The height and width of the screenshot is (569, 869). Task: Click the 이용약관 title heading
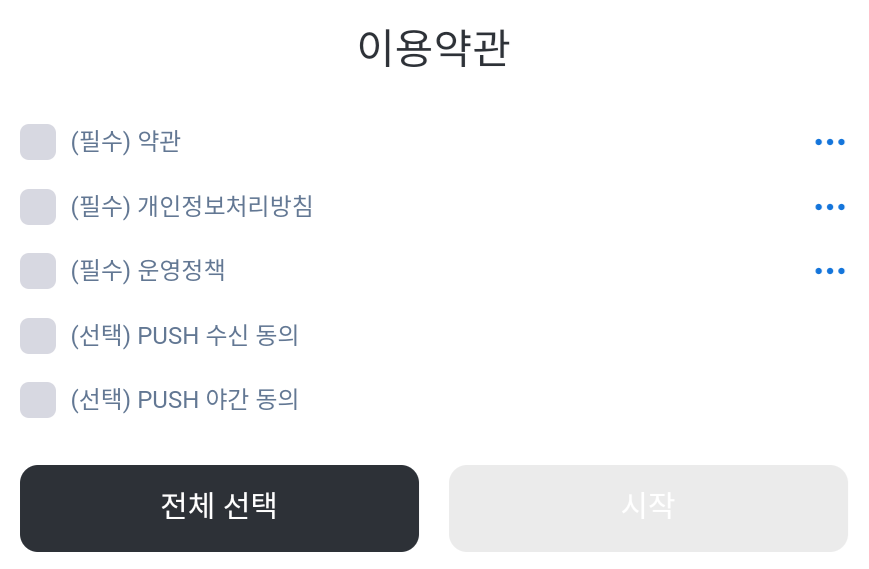433,49
